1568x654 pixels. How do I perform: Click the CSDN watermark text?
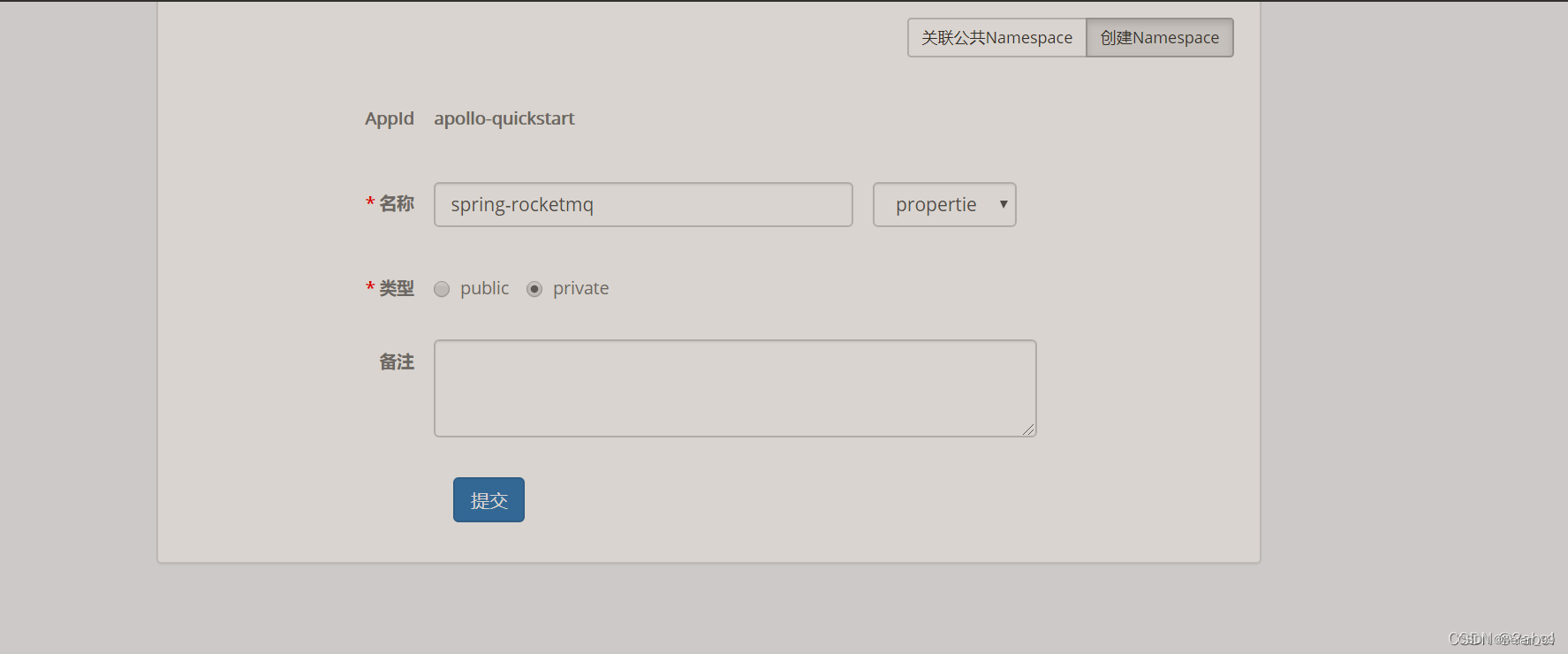pyautogui.click(x=1502, y=639)
